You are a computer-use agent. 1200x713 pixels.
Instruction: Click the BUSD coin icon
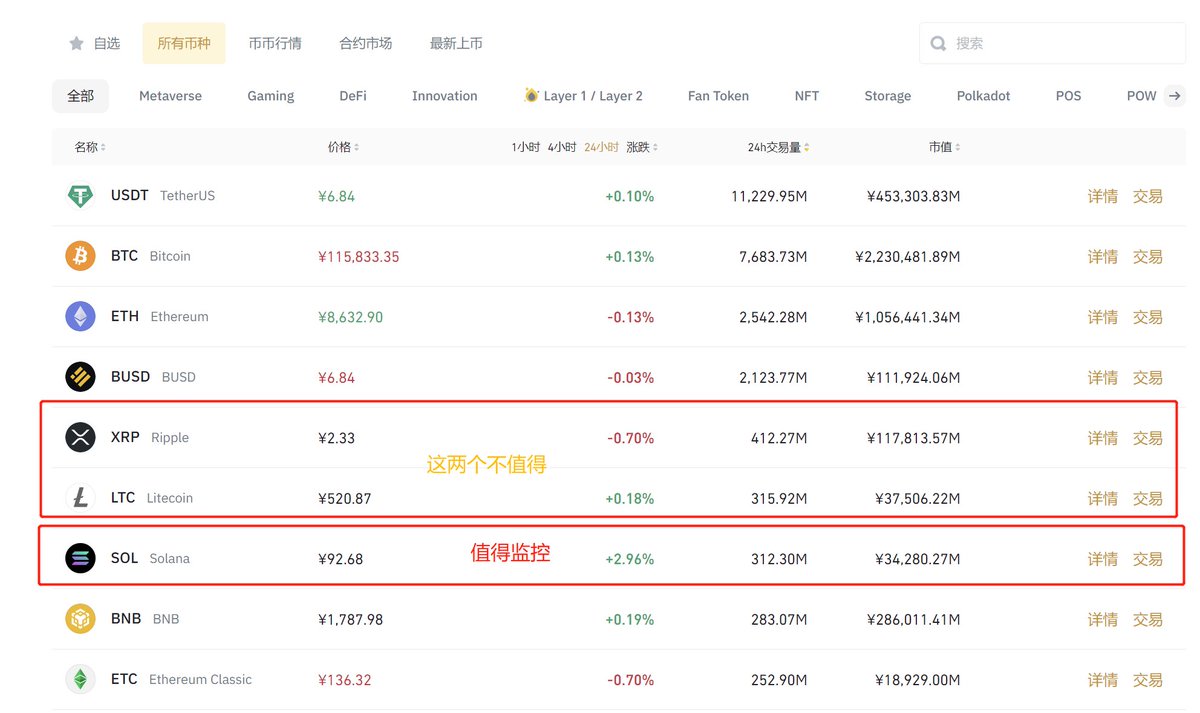80,377
